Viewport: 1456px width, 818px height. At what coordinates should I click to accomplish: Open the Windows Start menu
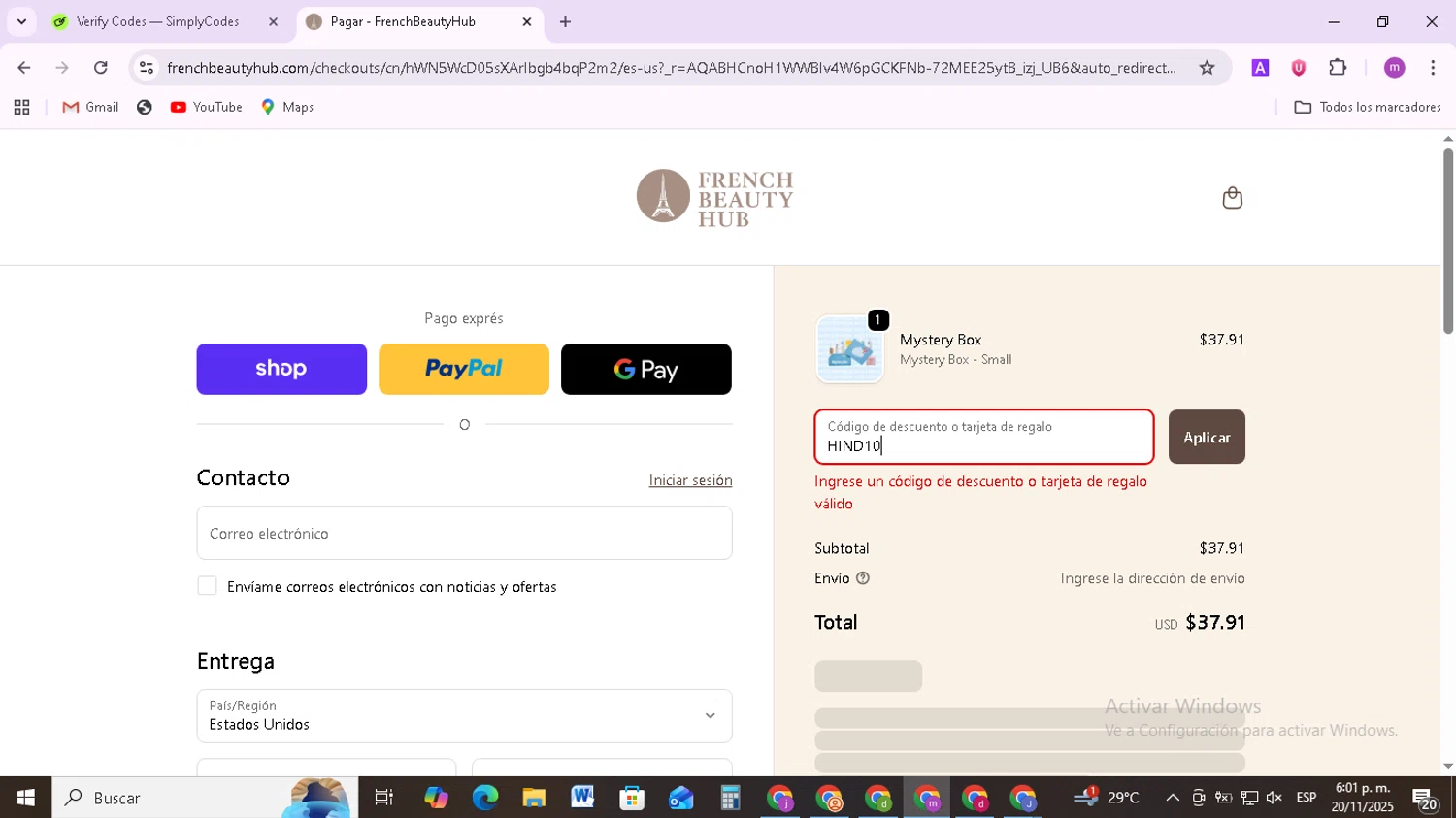(26, 798)
